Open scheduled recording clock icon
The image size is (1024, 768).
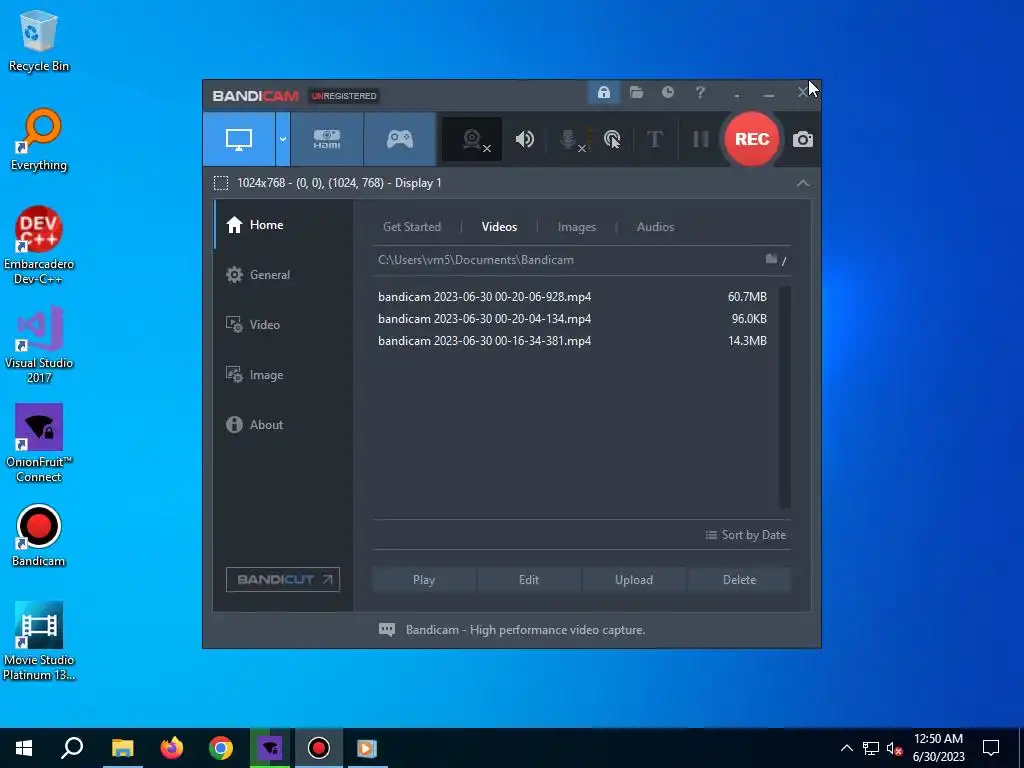668,93
